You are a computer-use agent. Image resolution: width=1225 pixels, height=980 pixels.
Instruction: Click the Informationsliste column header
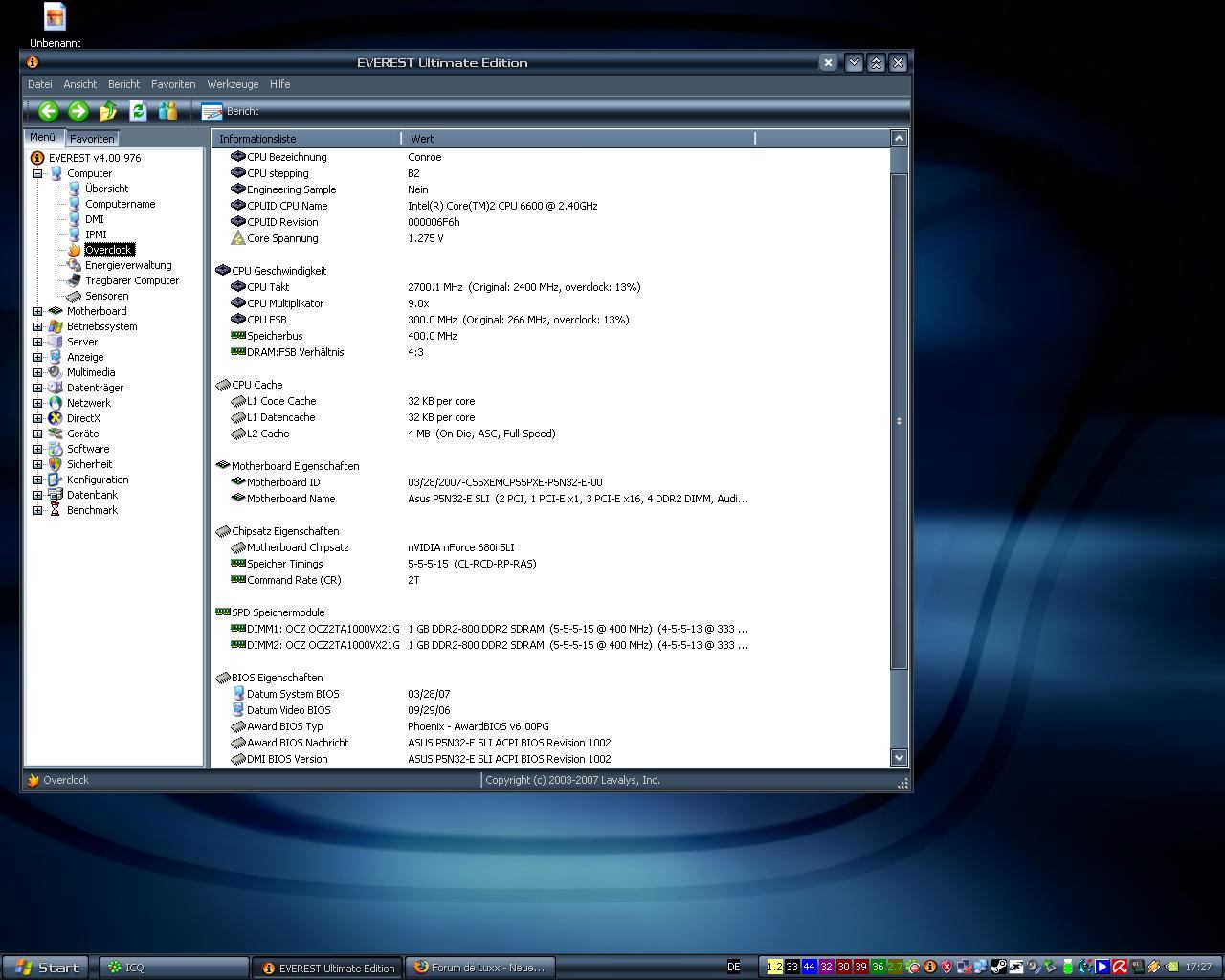click(x=306, y=139)
